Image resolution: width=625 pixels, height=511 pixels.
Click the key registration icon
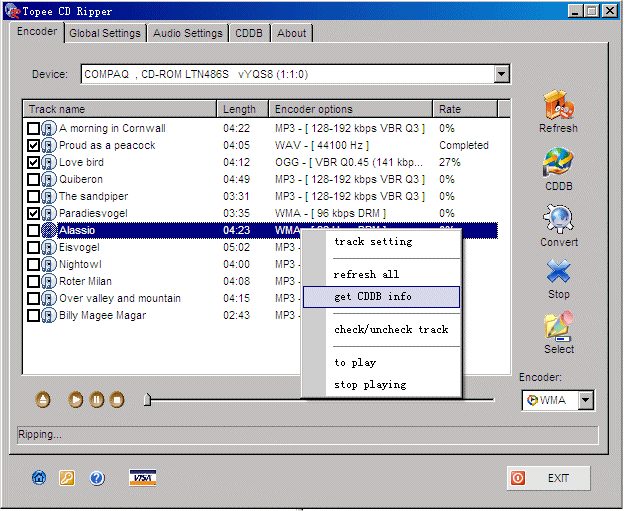click(67, 478)
